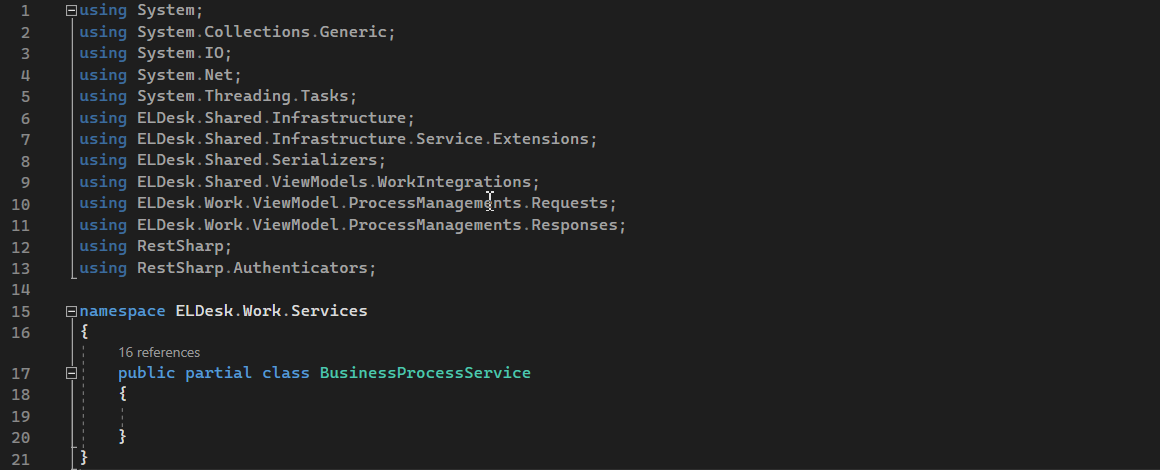Screen dimensions: 1160x470
Task: Click RestSharp.Authenticators using statement
Action: (x=255, y=268)
